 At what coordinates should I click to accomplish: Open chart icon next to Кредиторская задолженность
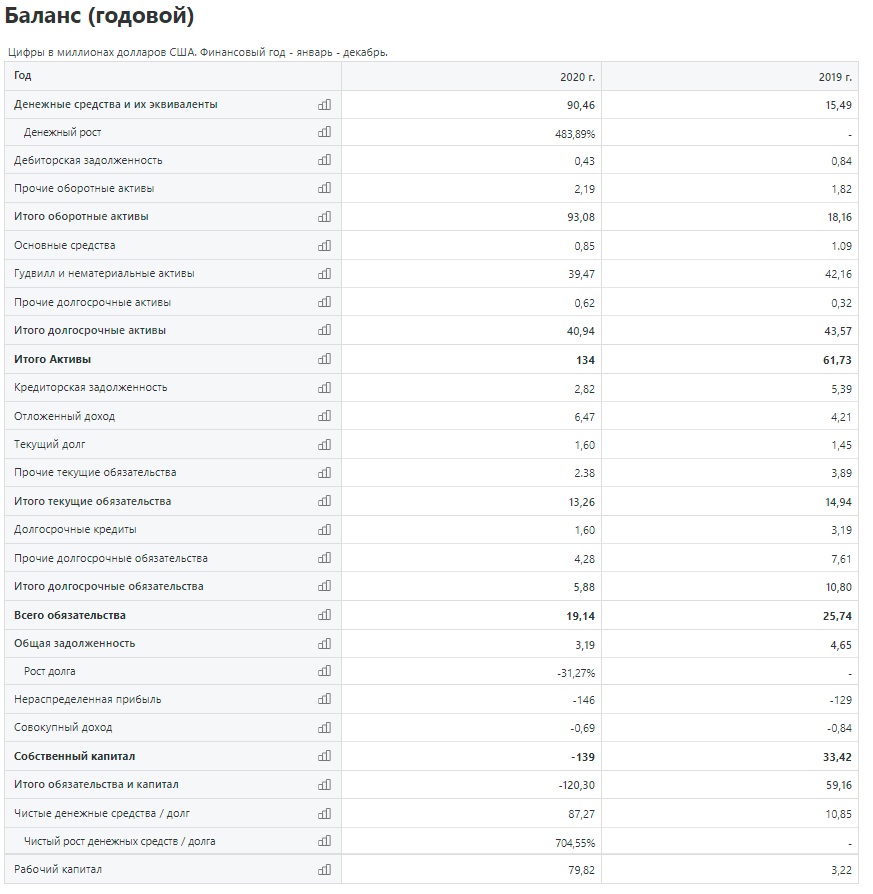(x=324, y=388)
